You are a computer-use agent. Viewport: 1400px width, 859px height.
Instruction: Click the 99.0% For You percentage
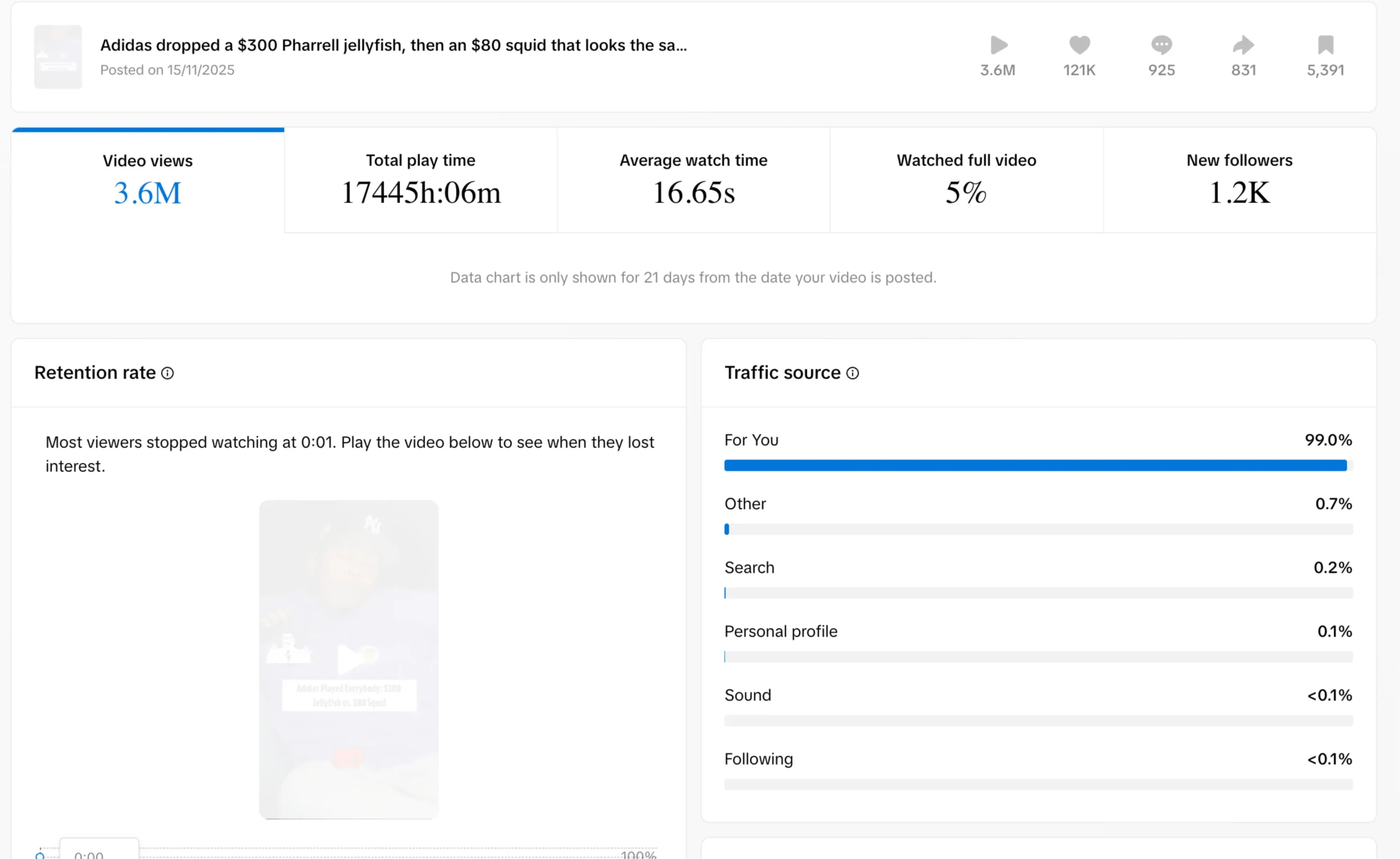pos(1328,440)
